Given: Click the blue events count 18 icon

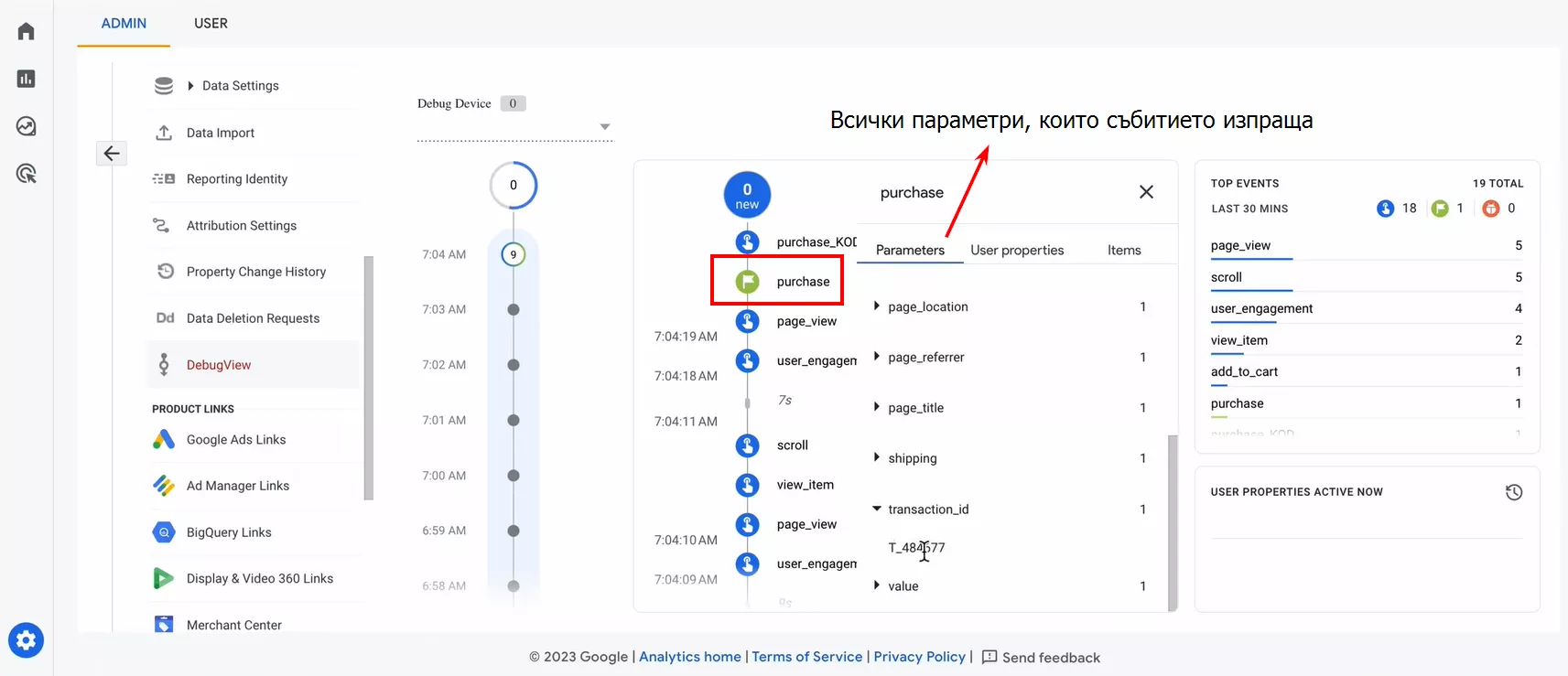Looking at the screenshot, I should tap(1385, 209).
